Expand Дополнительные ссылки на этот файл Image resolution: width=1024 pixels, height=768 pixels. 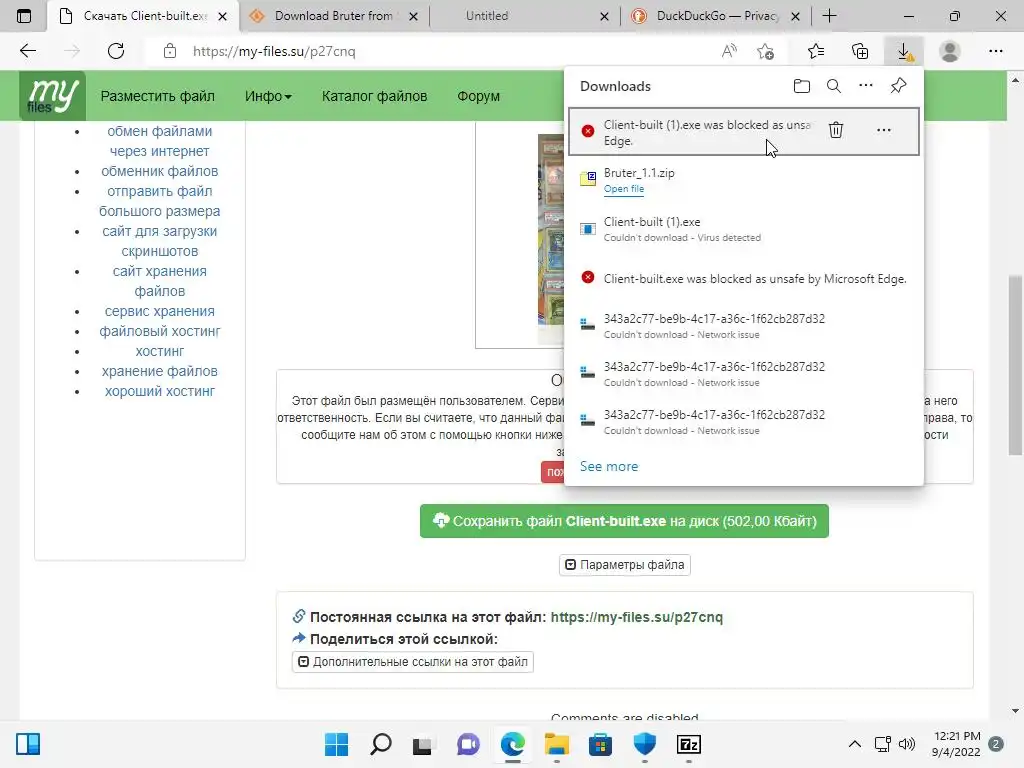(413, 662)
